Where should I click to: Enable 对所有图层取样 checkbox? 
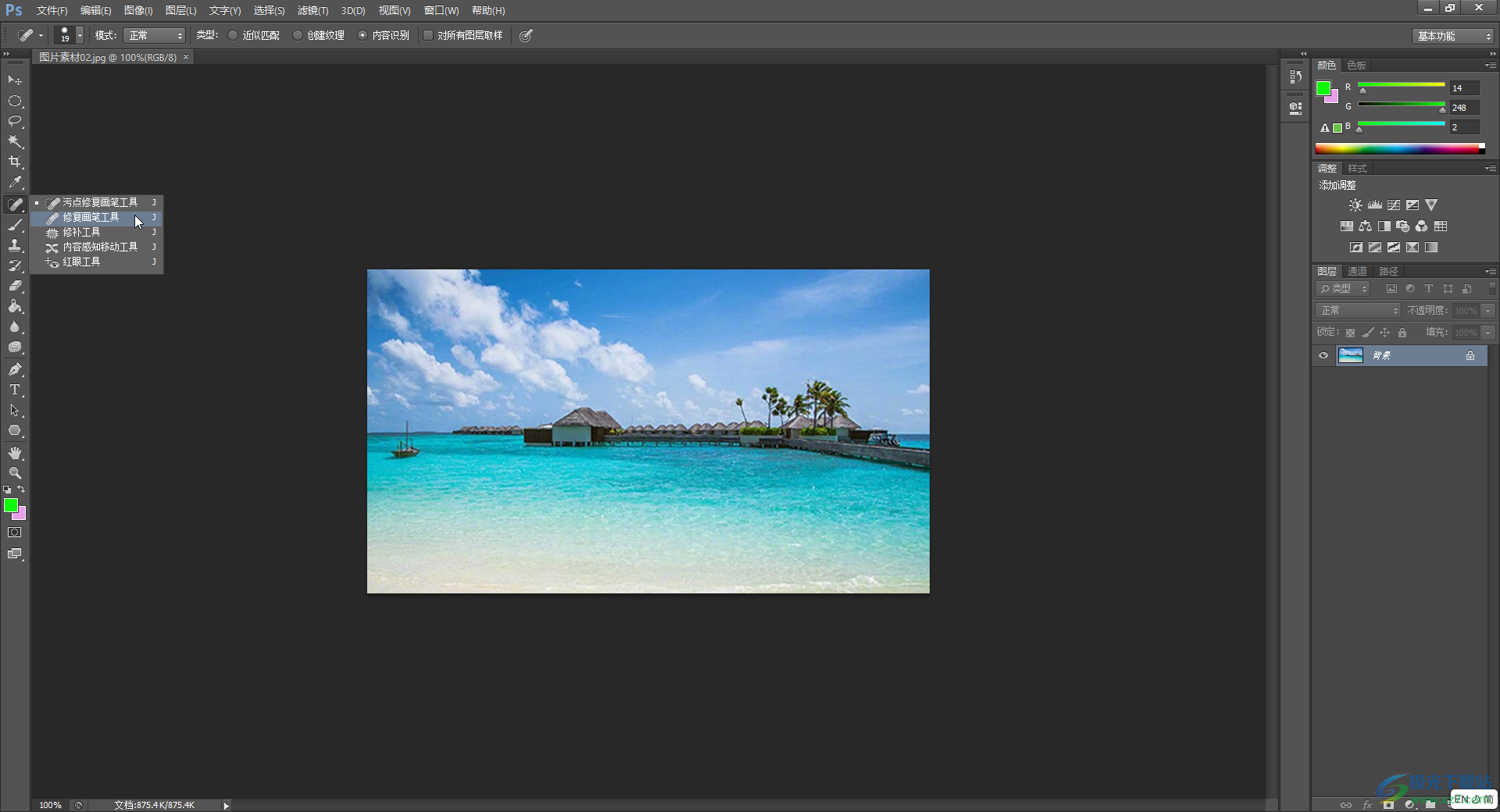click(x=428, y=35)
